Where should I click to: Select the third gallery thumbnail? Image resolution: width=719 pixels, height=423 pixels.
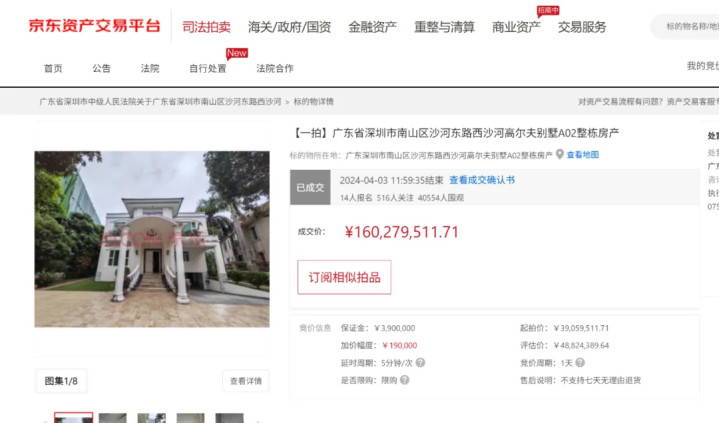(152, 418)
